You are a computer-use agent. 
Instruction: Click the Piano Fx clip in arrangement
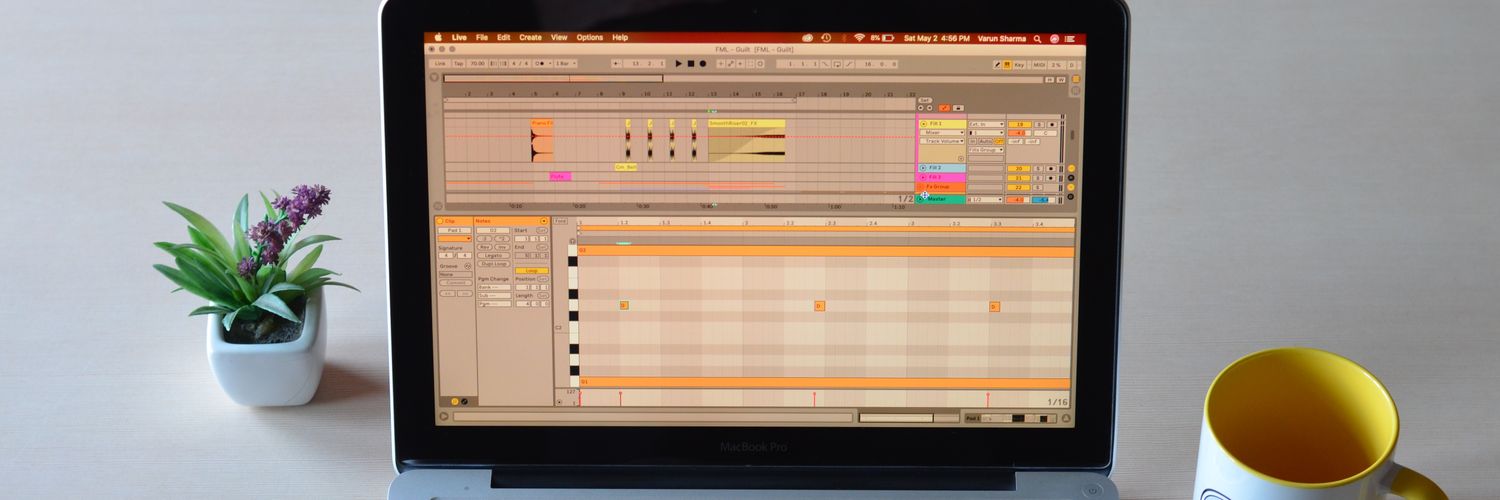coord(542,140)
